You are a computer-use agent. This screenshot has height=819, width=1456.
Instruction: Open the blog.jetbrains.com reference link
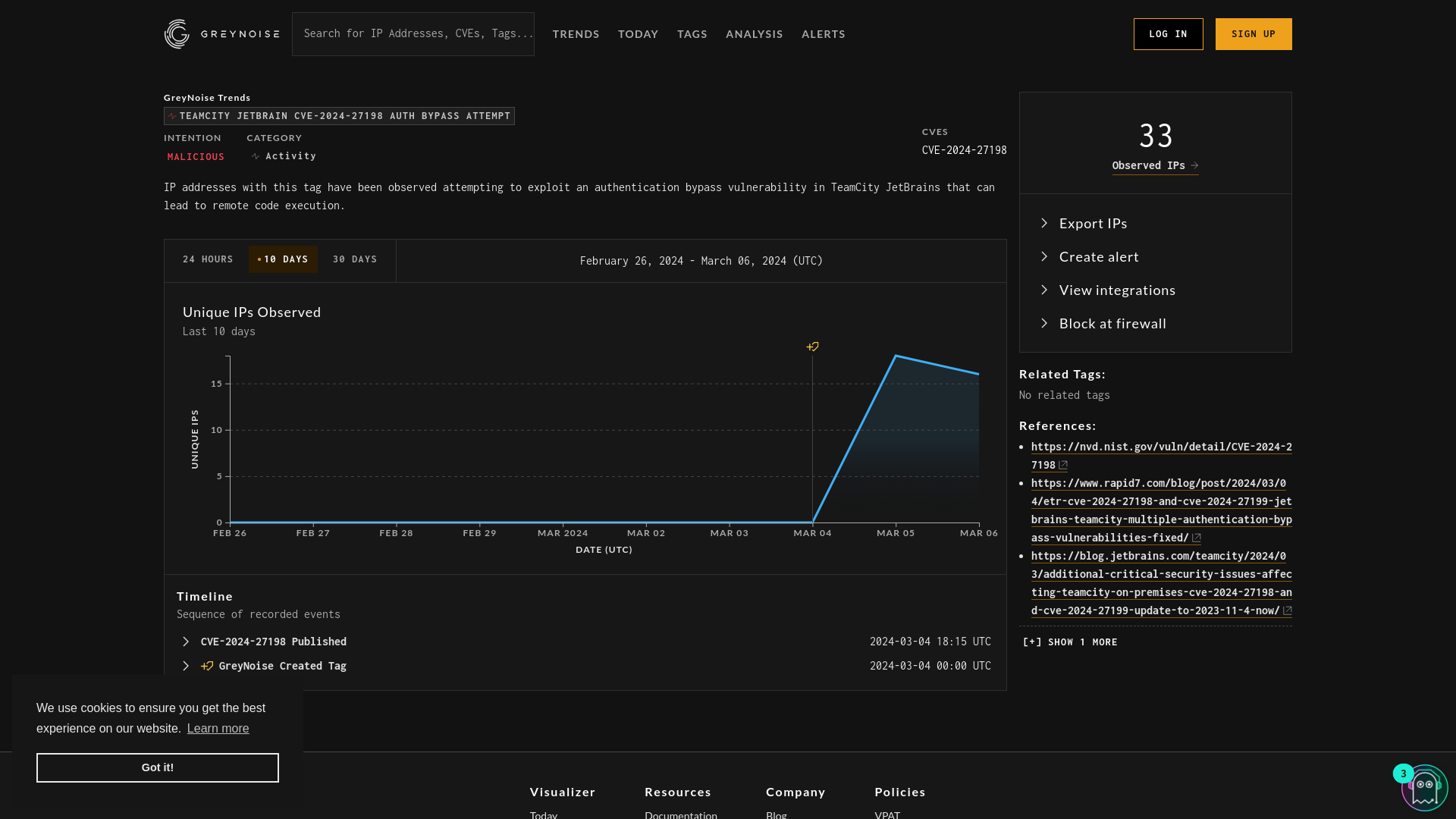click(x=1161, y=583)
